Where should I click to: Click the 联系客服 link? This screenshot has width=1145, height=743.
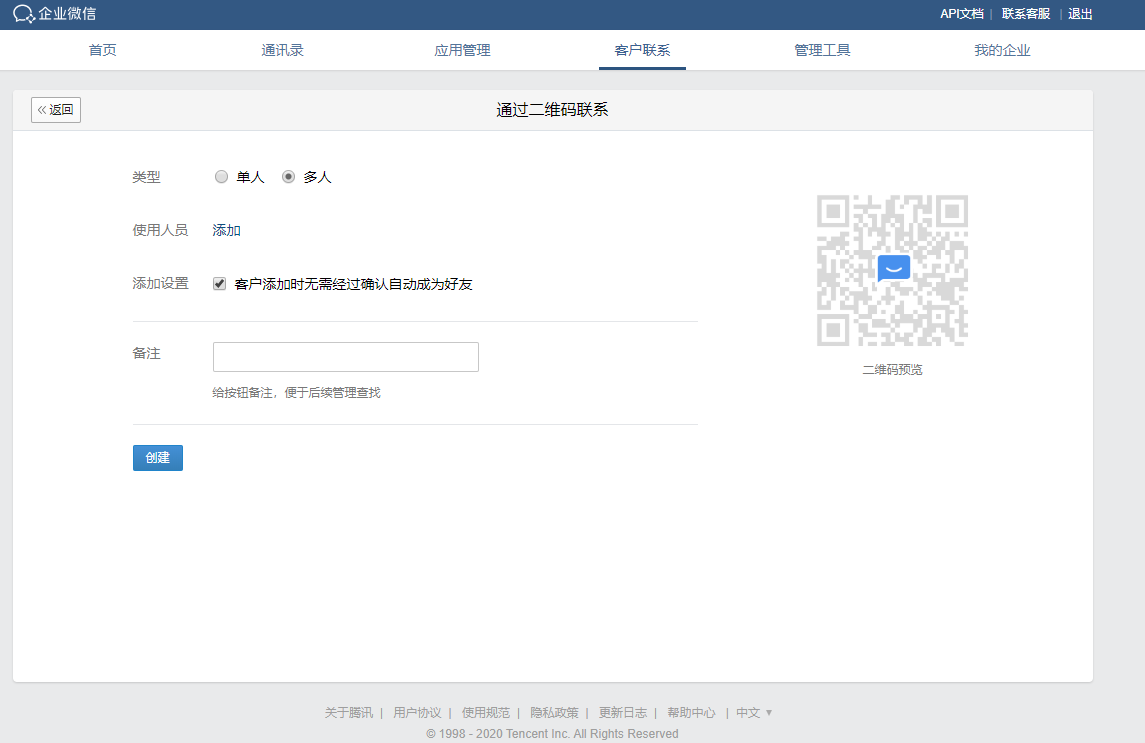tap(1025, 14)
